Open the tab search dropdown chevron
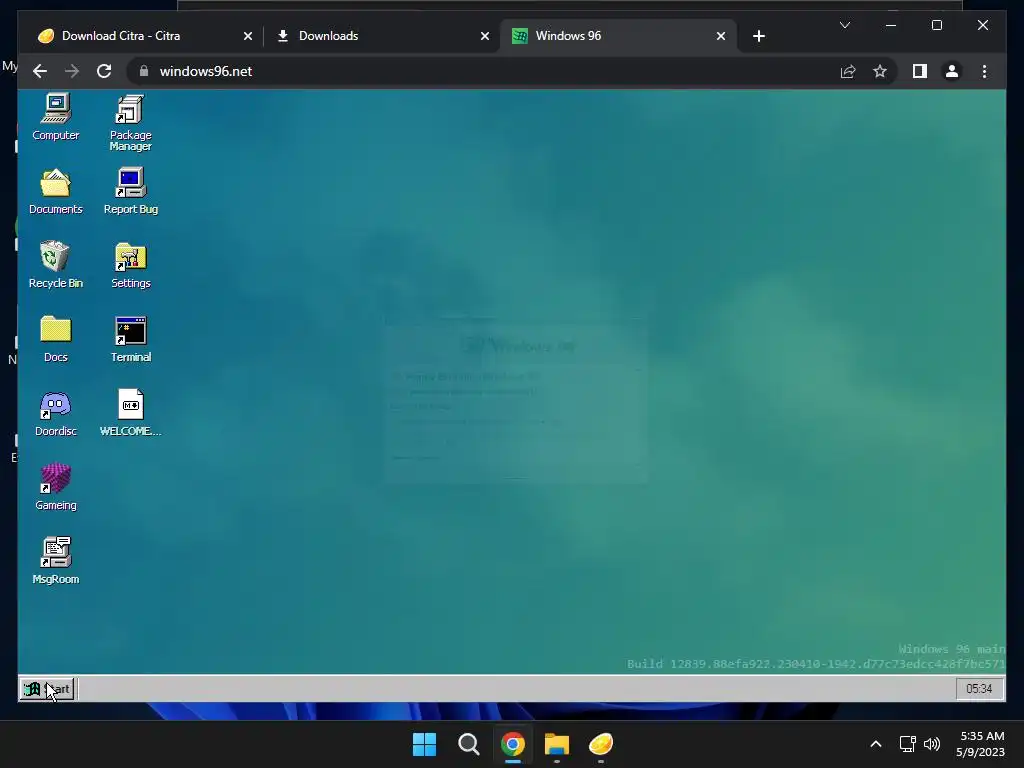1024x768 pixels. [x=844, y=25]
